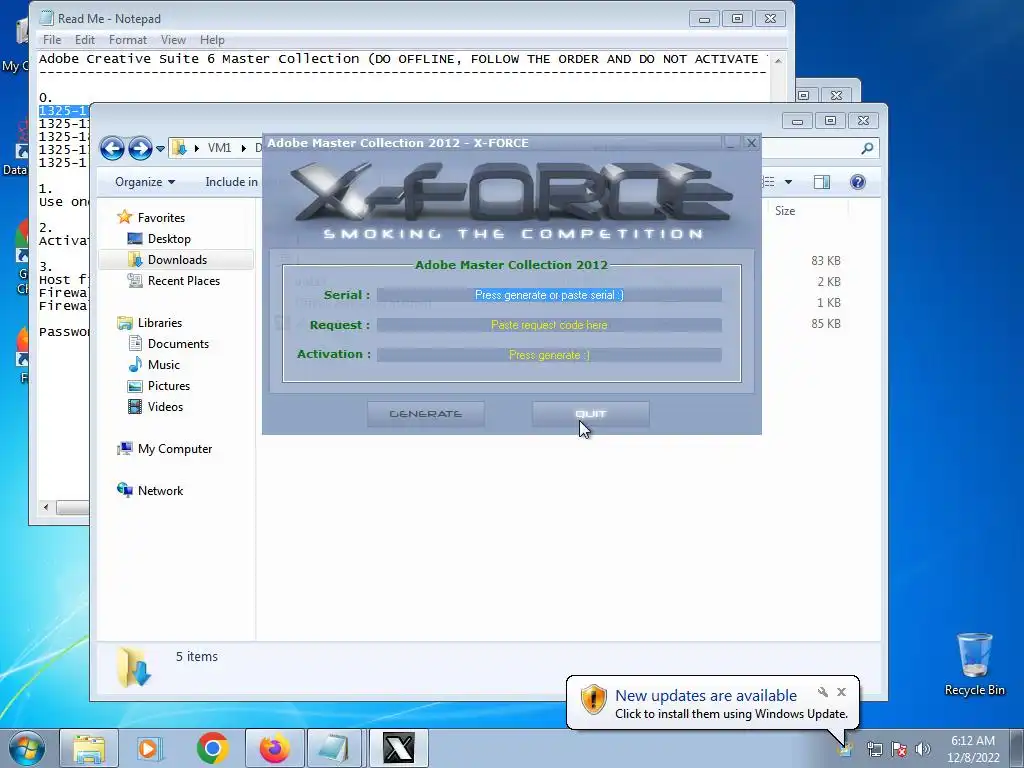
Task: Open the change view dropdown arrow
Action: pyautogui.click(x=788, y=182)
